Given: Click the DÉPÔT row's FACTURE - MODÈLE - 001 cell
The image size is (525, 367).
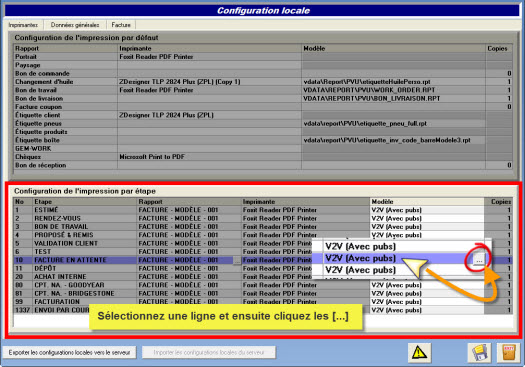Looking at the screenshot, I should [189, 269].
